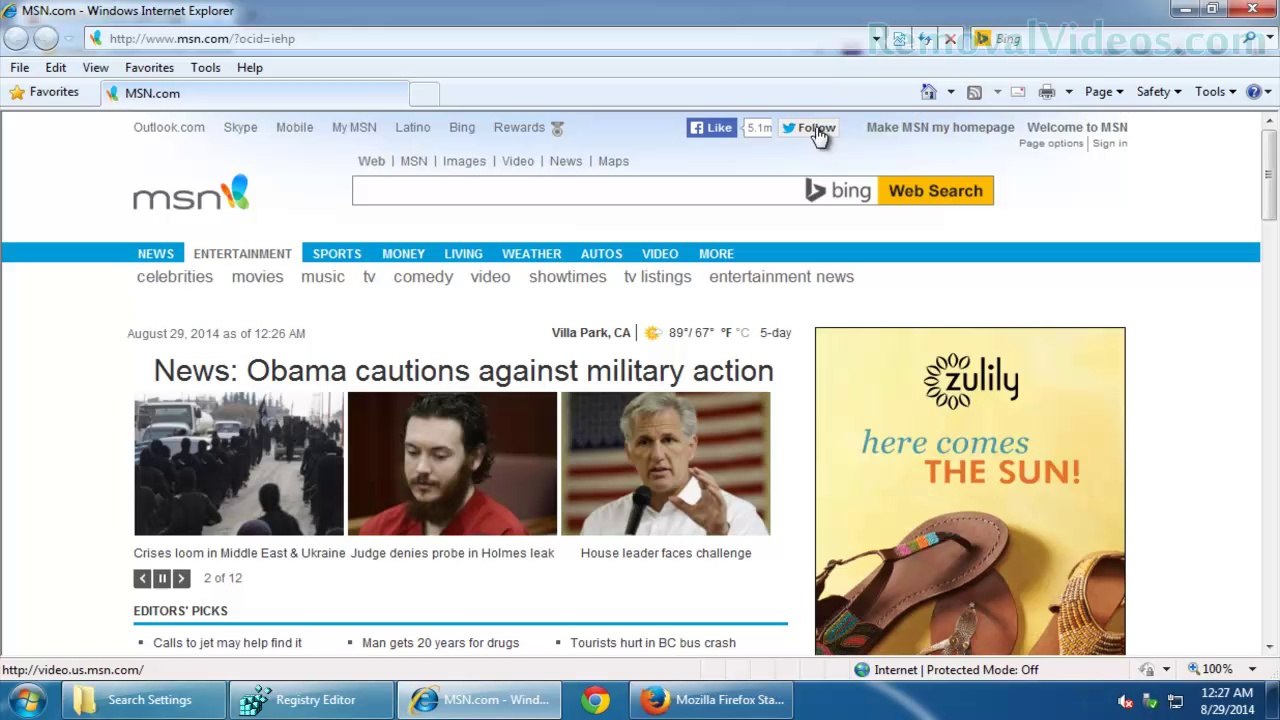Image resolution: width=1280 pixels, height=720 pixels.
Task: Click the Back navigation button
Action: (x=17, y=38)
